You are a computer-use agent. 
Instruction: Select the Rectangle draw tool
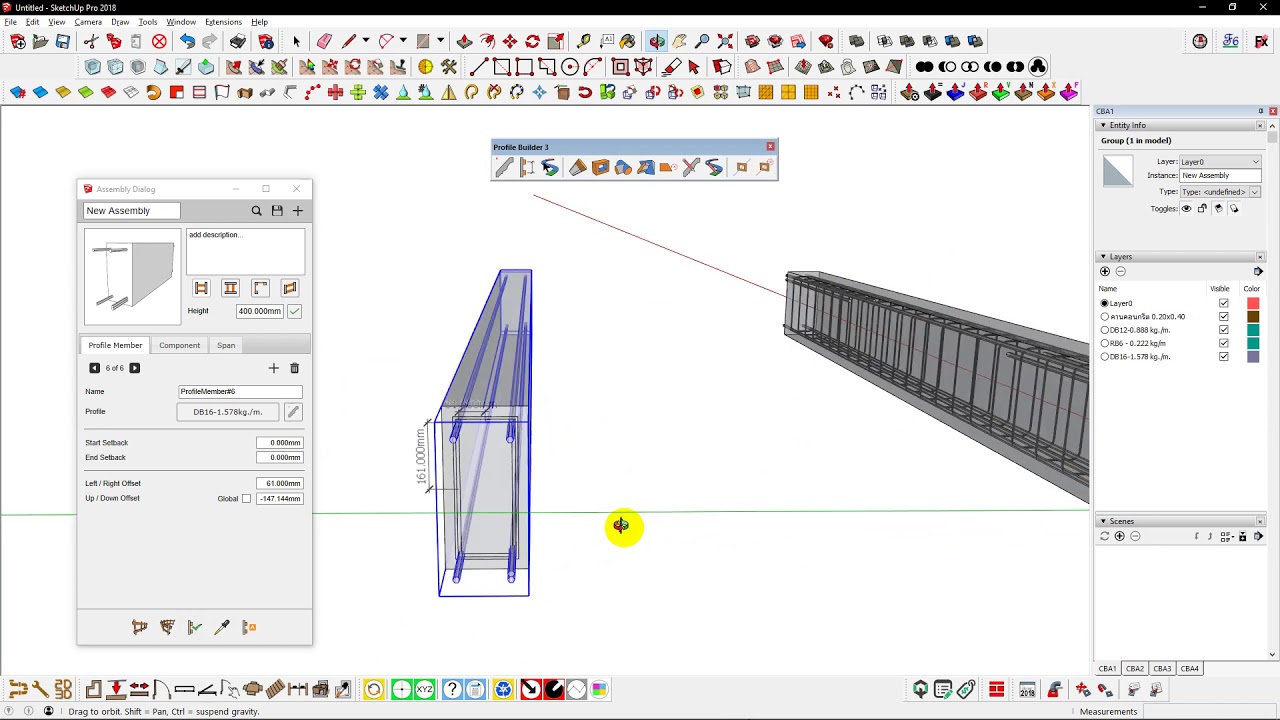coord(501,67)
